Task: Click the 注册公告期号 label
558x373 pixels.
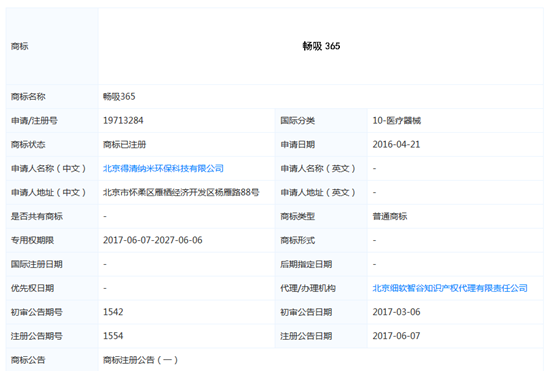Action: pyautogui.click(x=37, y=336)
